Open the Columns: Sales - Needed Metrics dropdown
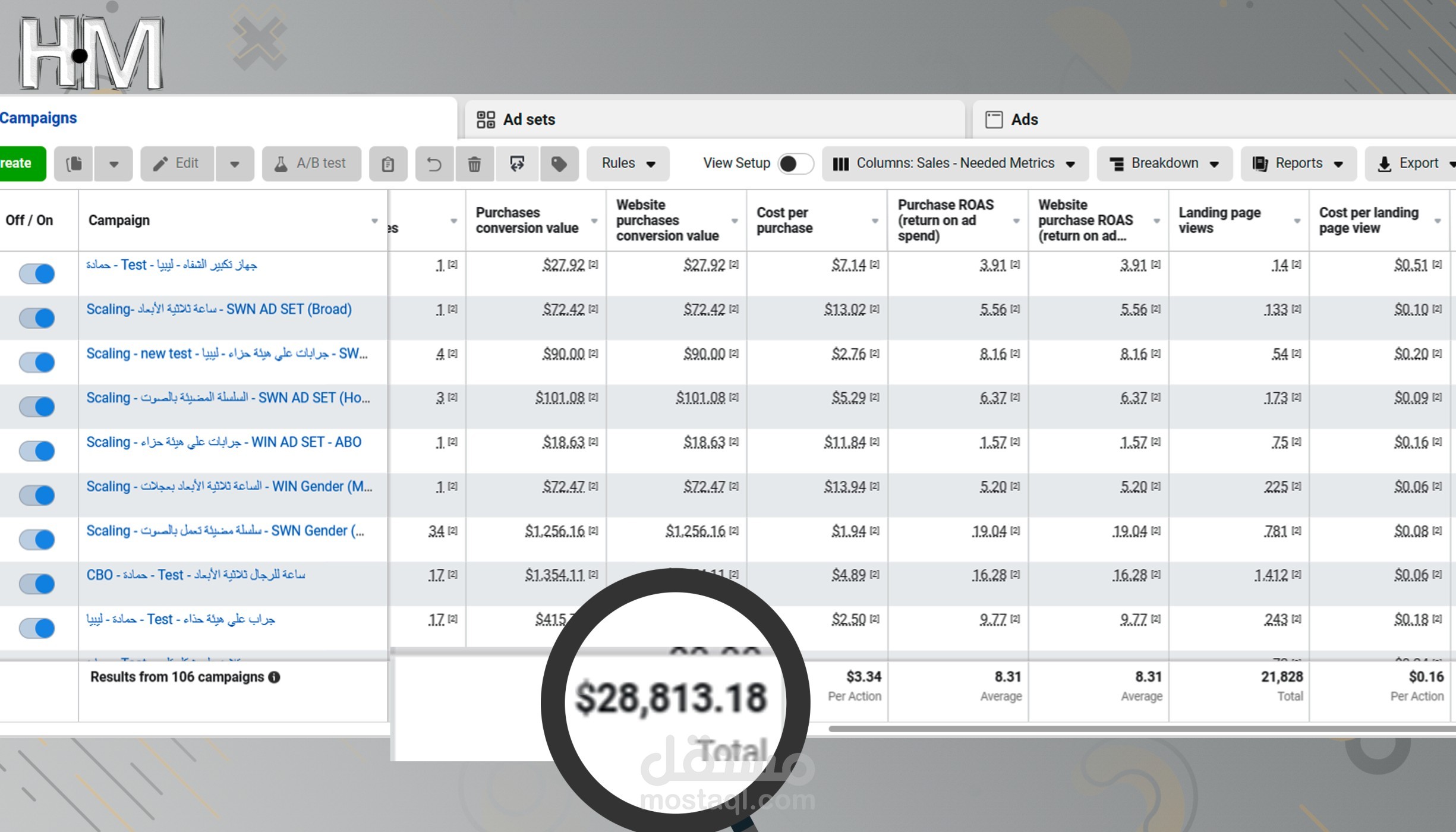Screen dimensions: 1456x832 tap(955, 163)
